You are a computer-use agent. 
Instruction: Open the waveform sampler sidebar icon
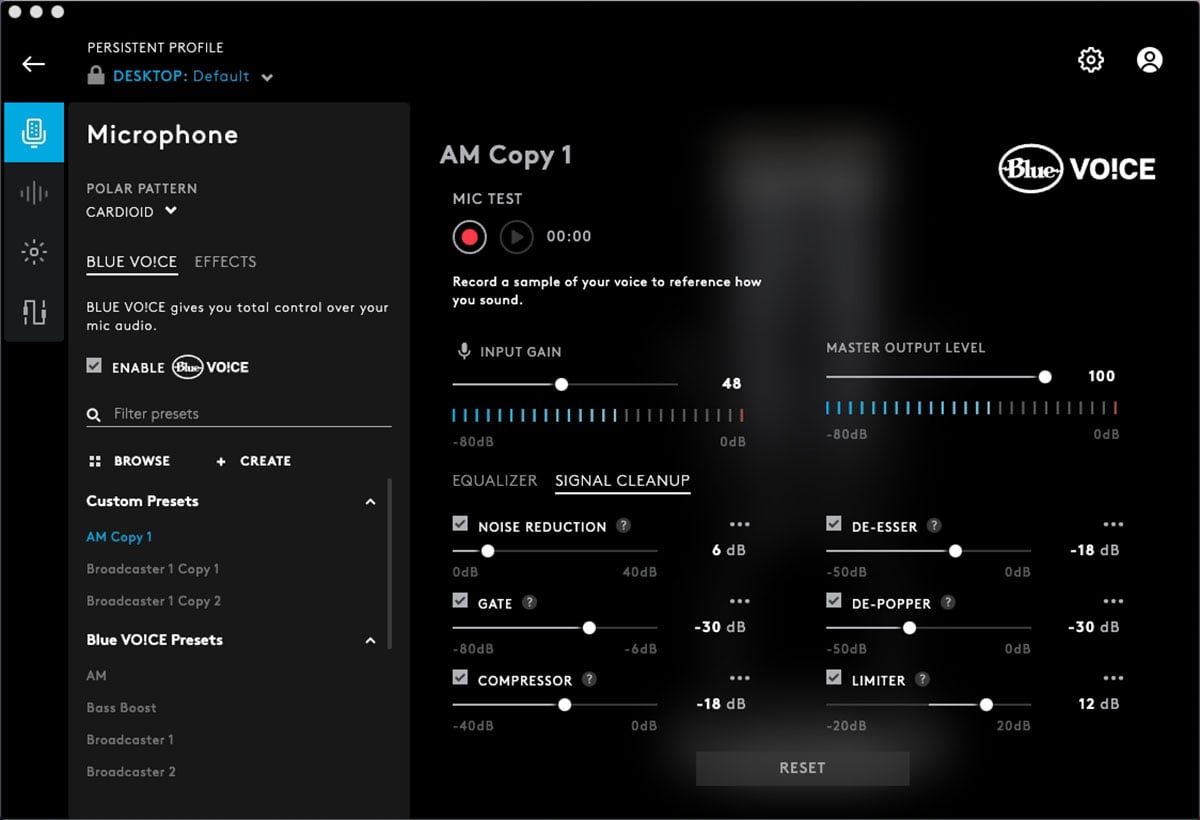click(34, 193)
